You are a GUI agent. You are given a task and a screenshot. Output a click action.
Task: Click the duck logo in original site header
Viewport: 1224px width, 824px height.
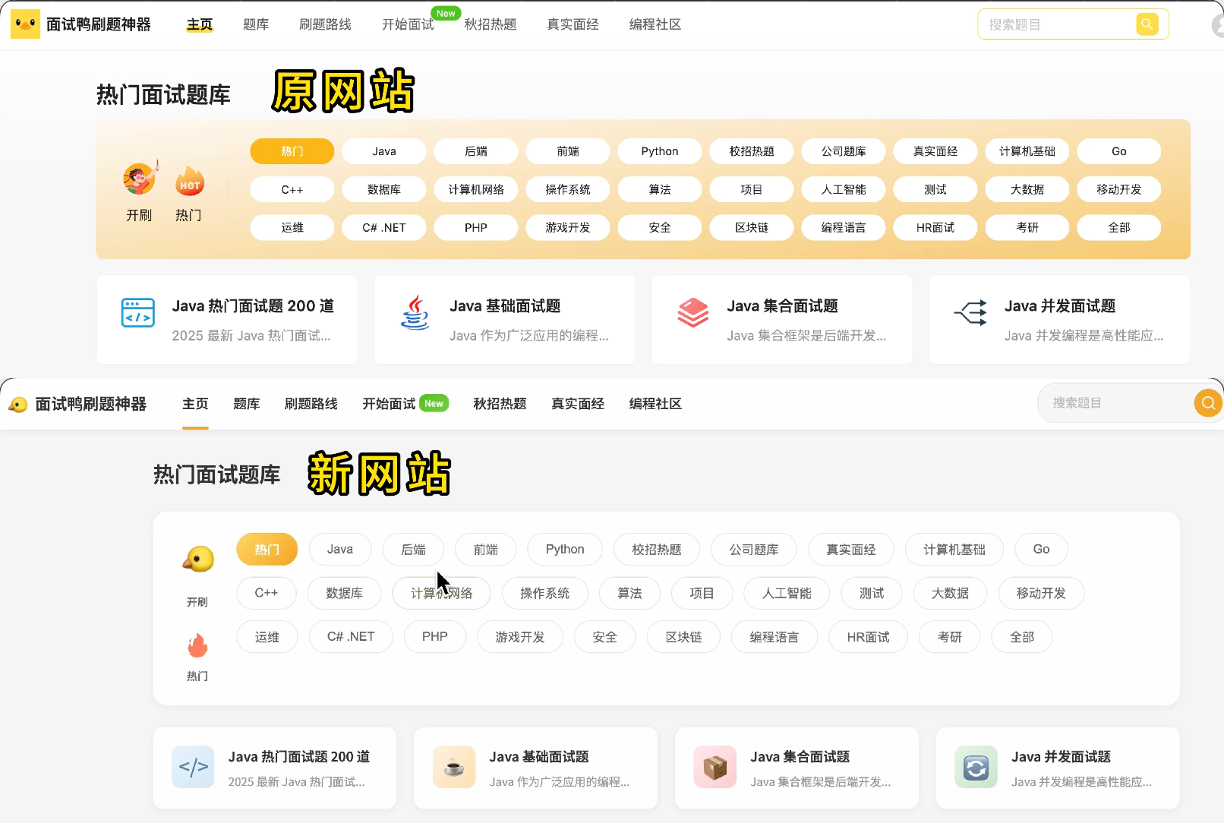(x=25, y=24)
